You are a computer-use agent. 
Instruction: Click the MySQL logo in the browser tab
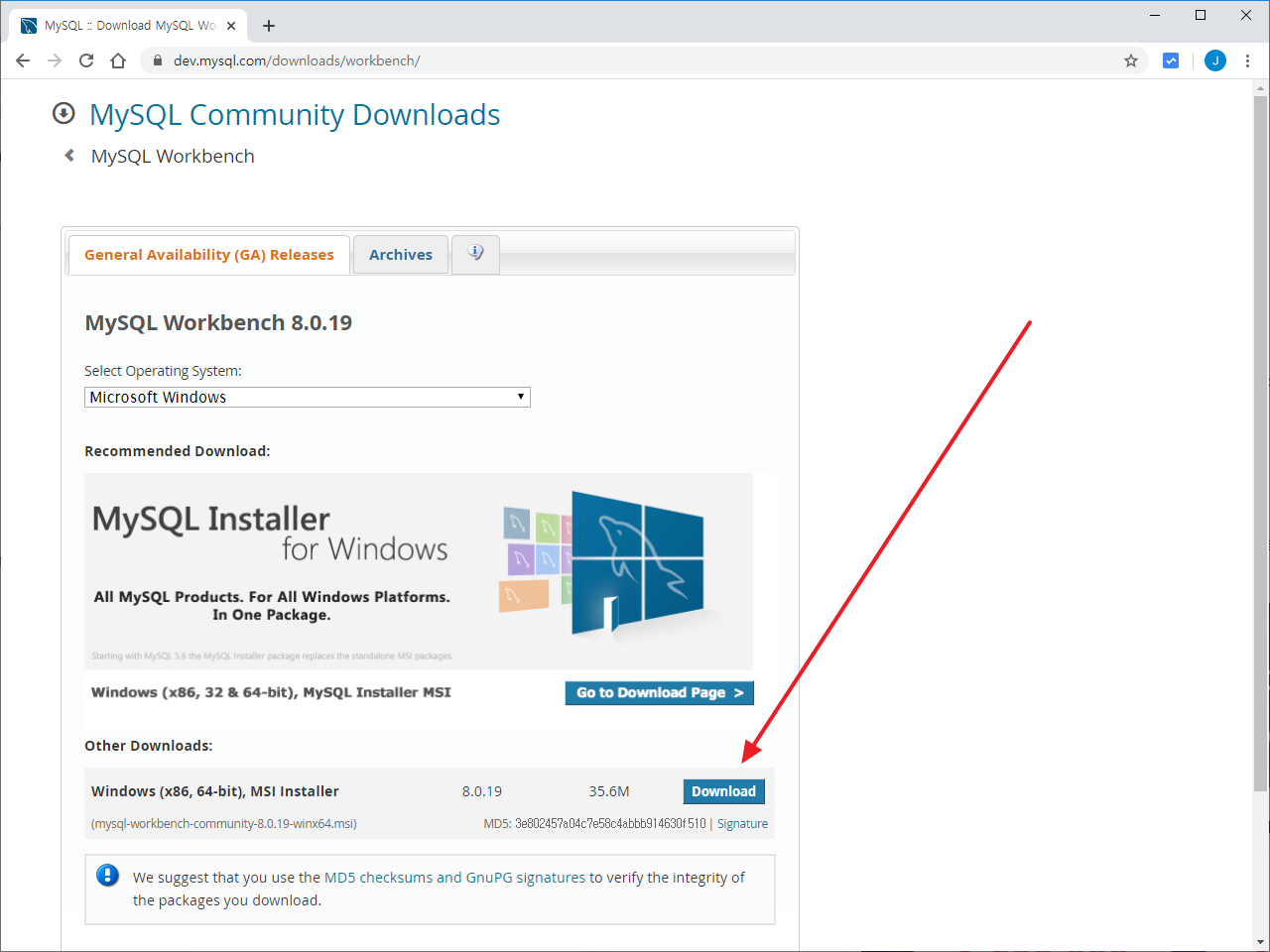click(x=28, y=25)
